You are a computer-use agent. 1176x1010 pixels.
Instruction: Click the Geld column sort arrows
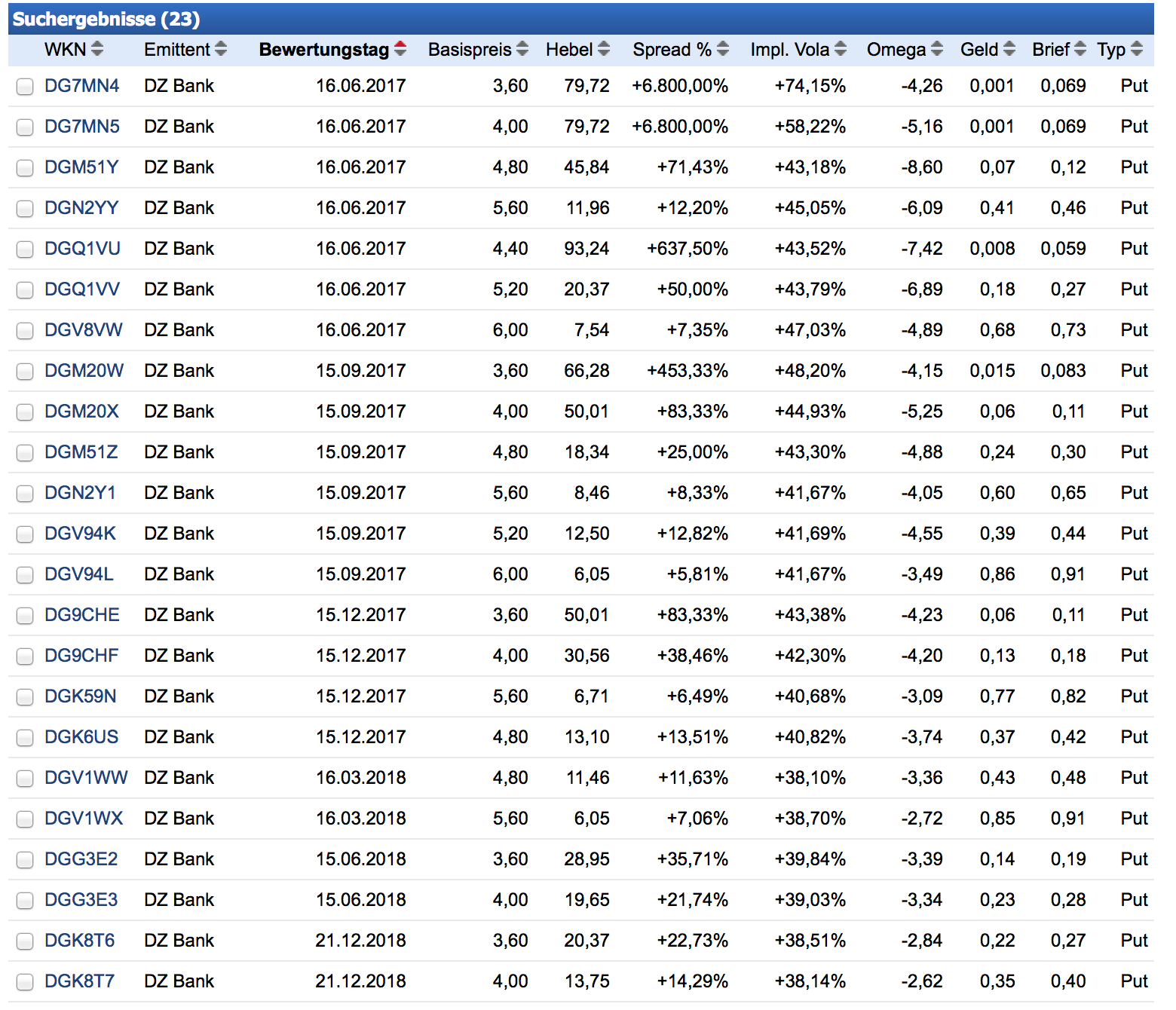(1009, 49)
